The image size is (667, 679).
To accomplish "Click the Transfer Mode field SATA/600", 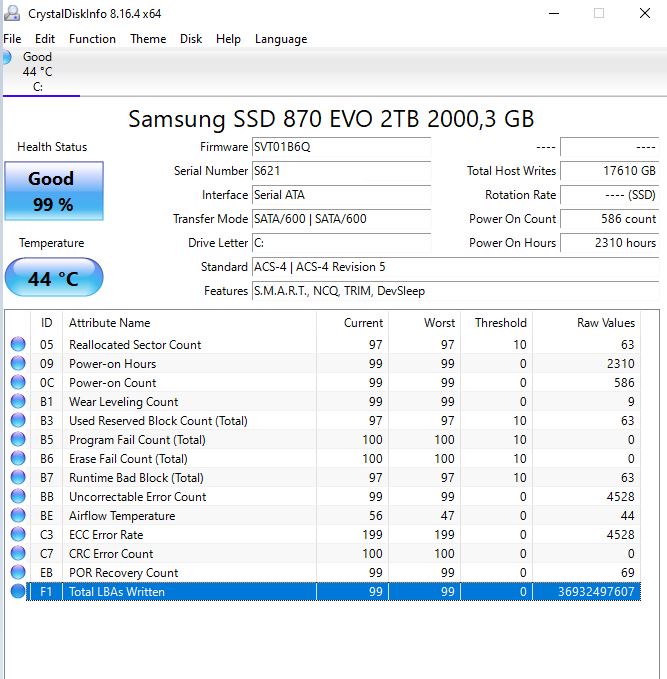I will [341, 219].
